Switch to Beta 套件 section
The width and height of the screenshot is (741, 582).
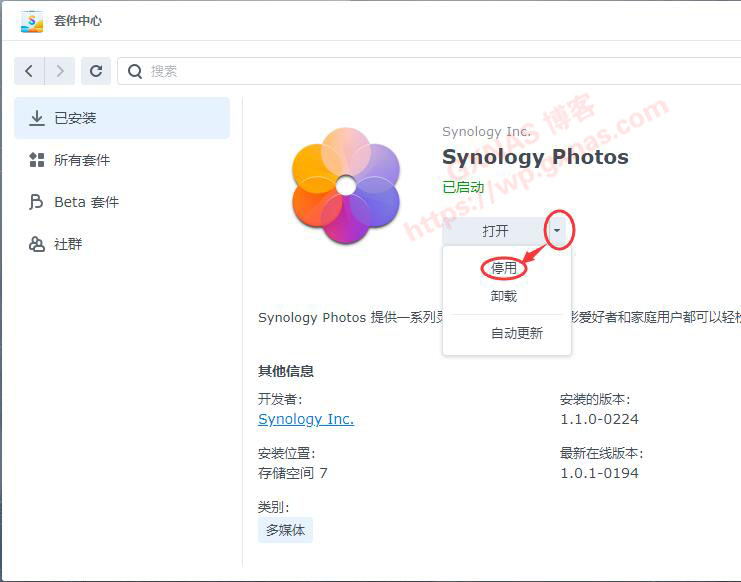[86, 202]
